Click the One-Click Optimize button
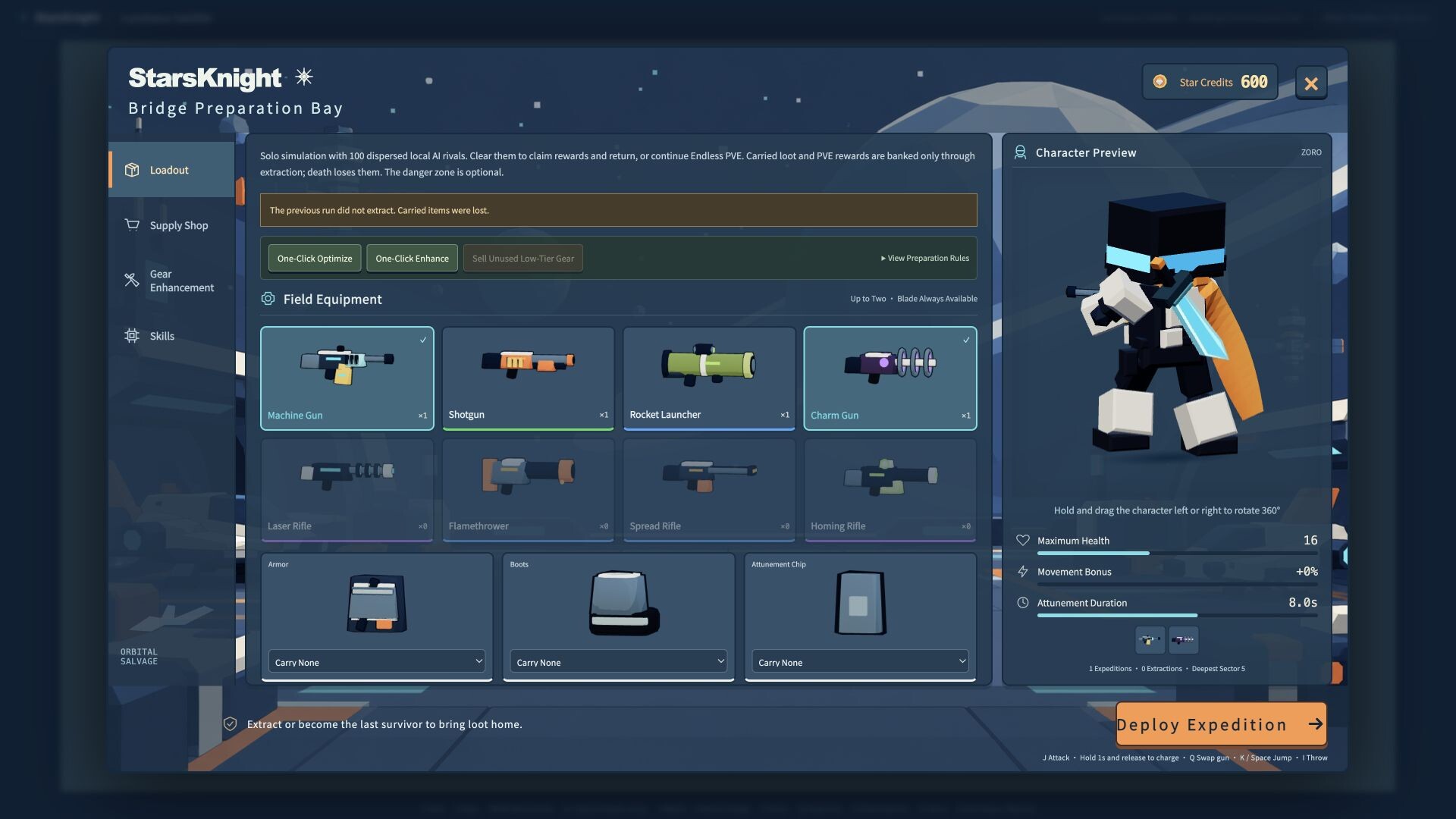The height and width of the screenshot is (819, 1456). point(315,259)
